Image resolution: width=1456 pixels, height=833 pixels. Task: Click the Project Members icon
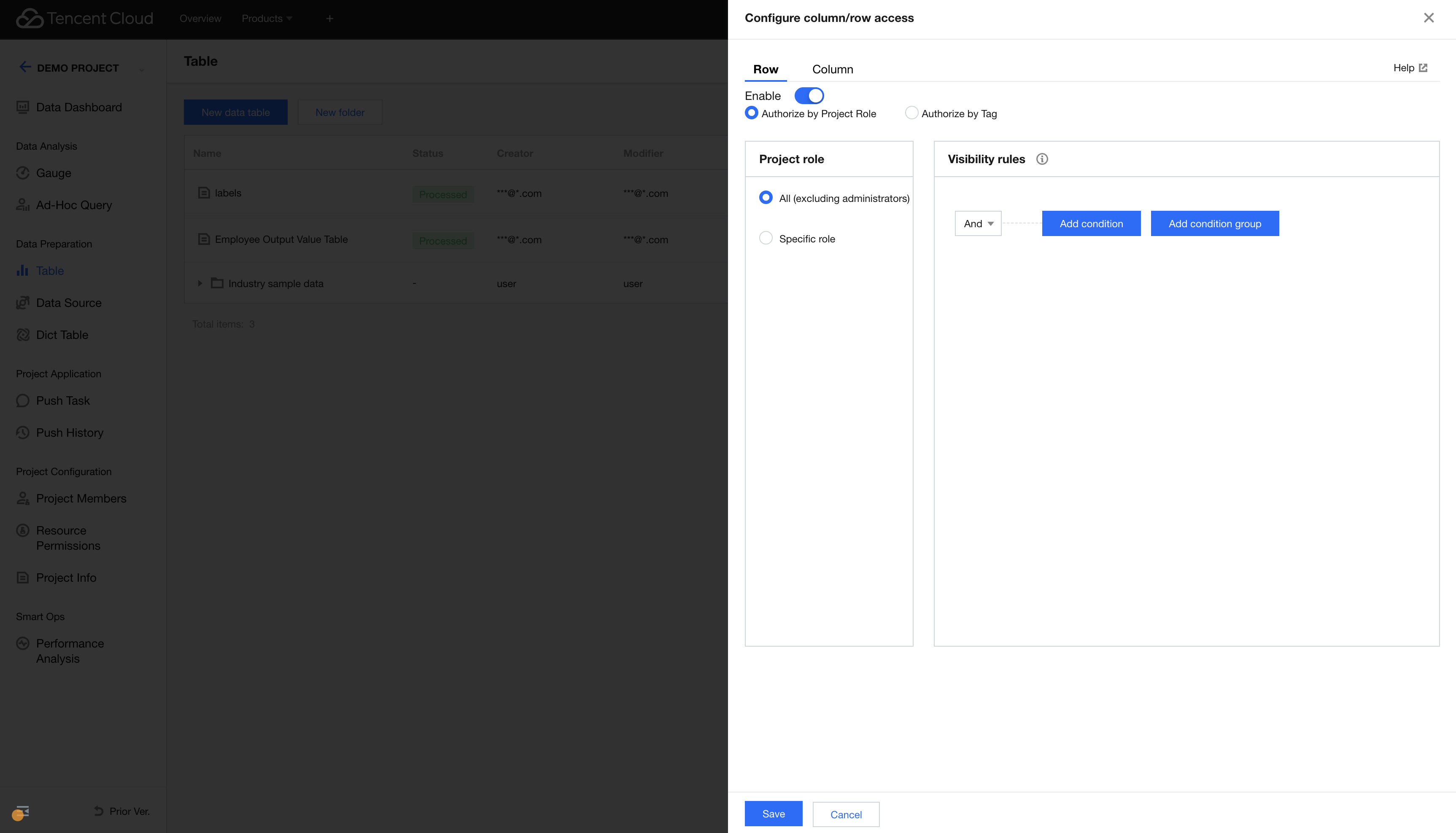(x=23, y=498)
